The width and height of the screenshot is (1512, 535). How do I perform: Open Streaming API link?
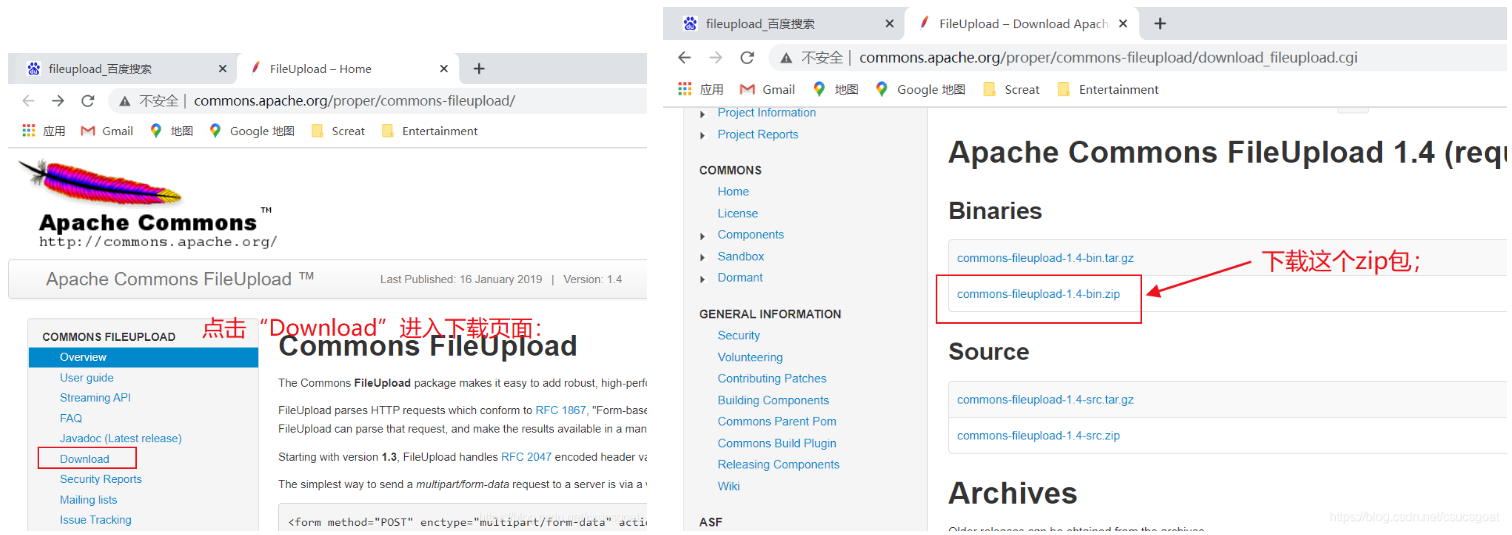point(95,398)
